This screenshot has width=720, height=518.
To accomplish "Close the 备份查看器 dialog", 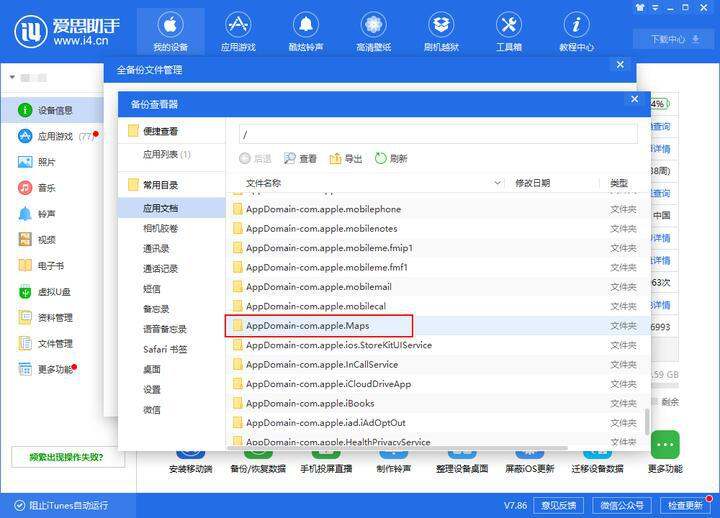I will click(635, 99).
